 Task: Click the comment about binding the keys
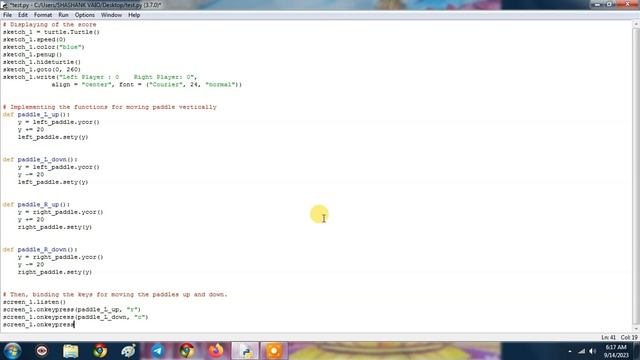pos(115,294)
